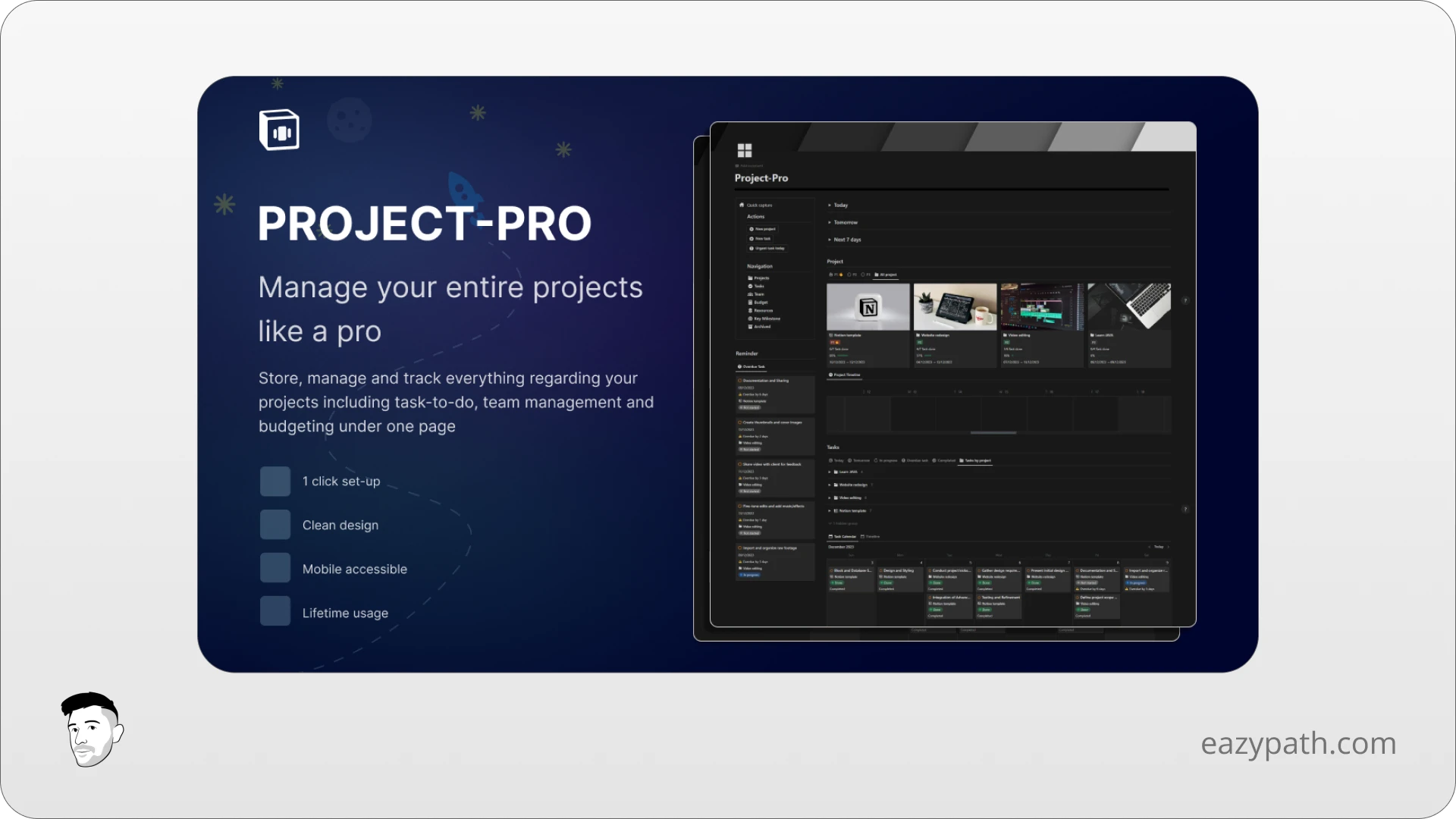Open Projects from the Navigation sidebar
The image size is (1456, 819).
[761, 278]
